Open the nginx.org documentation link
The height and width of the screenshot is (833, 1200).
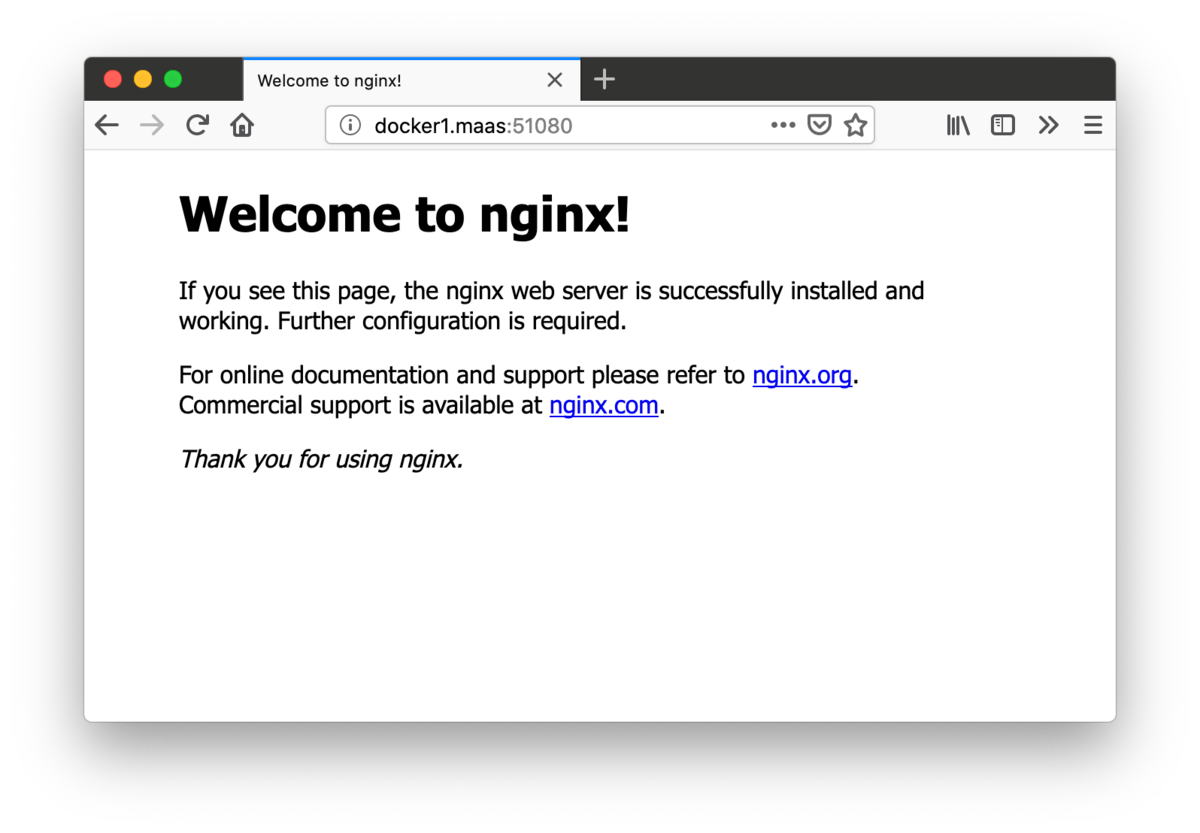point(802,375)
